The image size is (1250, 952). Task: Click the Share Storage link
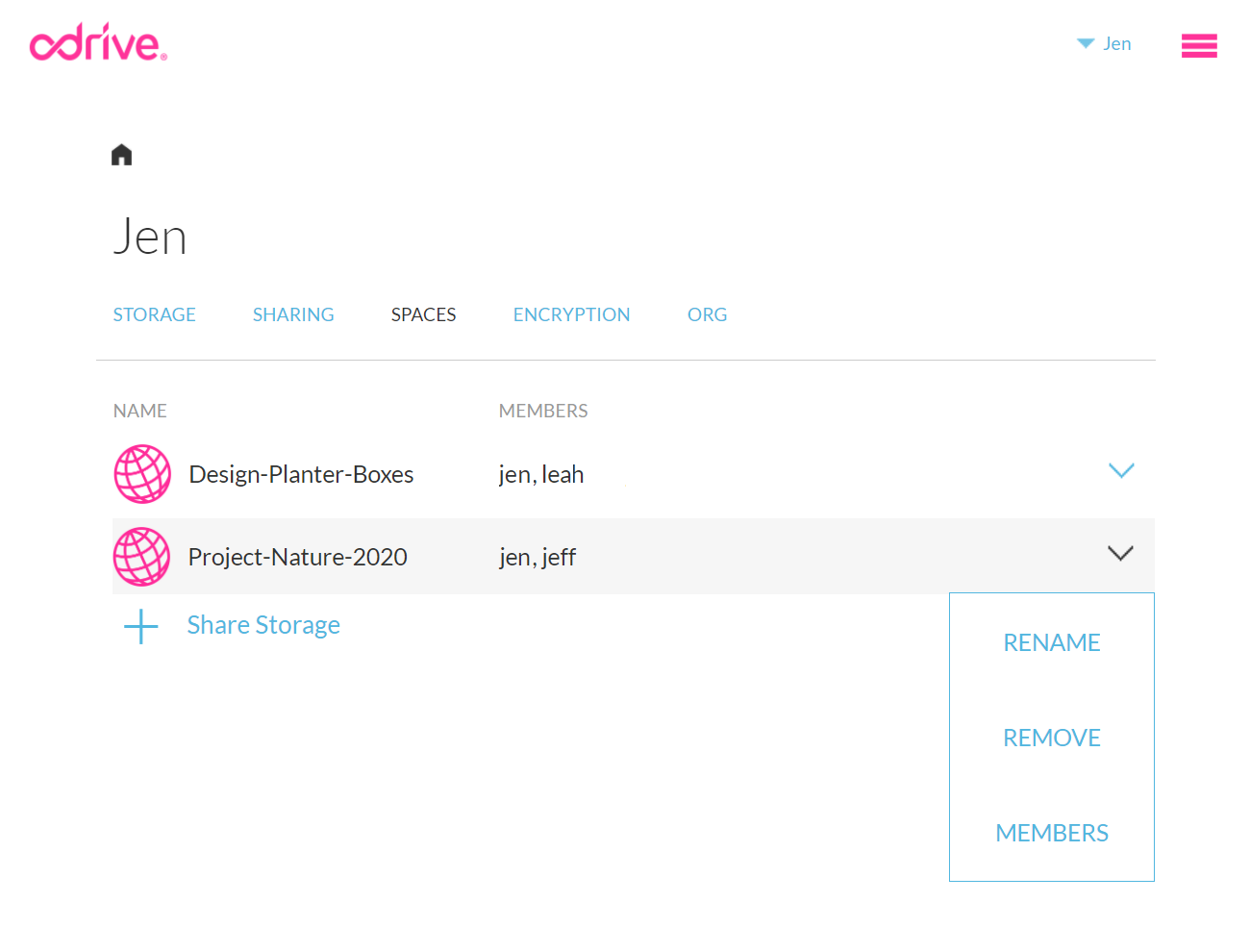(263, 625)
